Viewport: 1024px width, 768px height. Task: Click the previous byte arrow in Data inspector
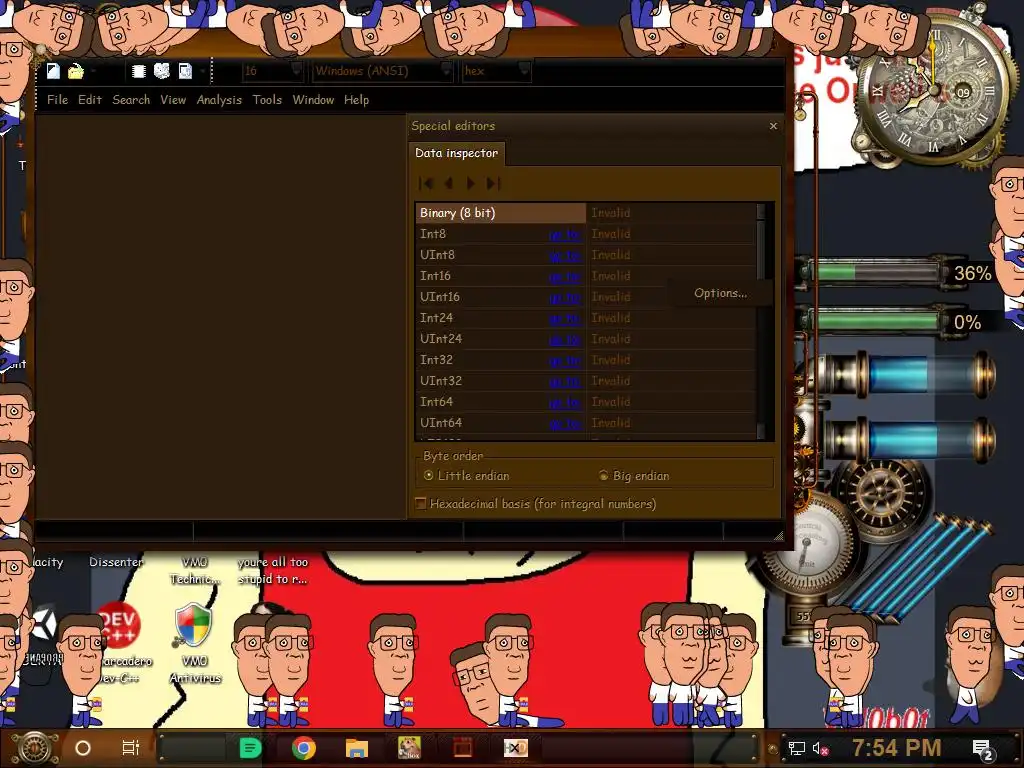pyautogui.click(x=449, y=184)
